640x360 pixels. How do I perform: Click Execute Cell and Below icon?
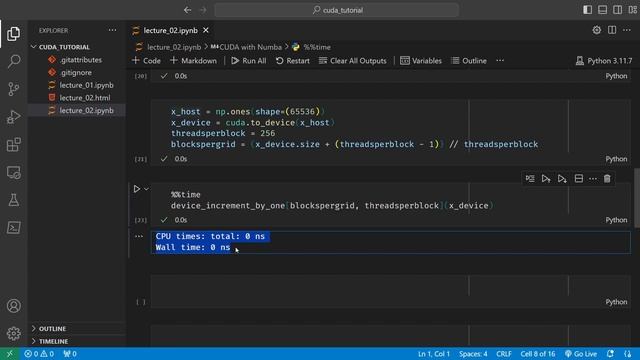562,179
